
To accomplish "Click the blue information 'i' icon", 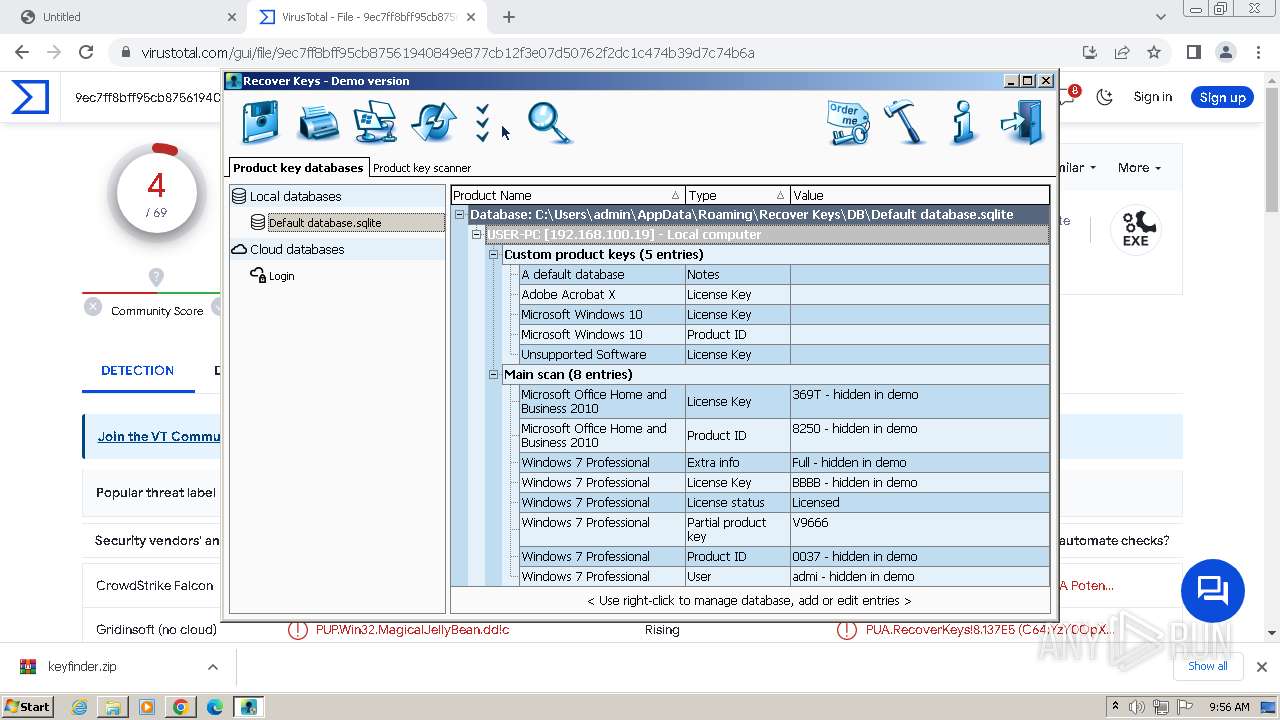I will click(963, 122).
